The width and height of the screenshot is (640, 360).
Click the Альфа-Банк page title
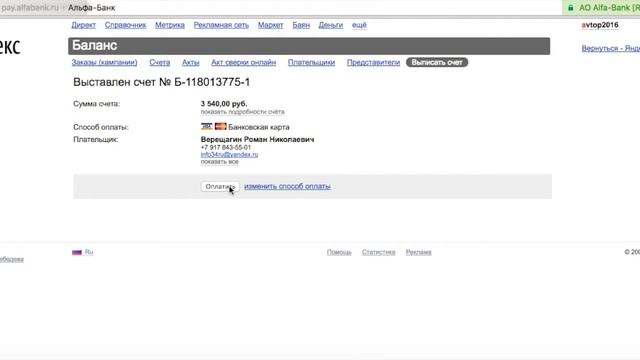point(91,8)
